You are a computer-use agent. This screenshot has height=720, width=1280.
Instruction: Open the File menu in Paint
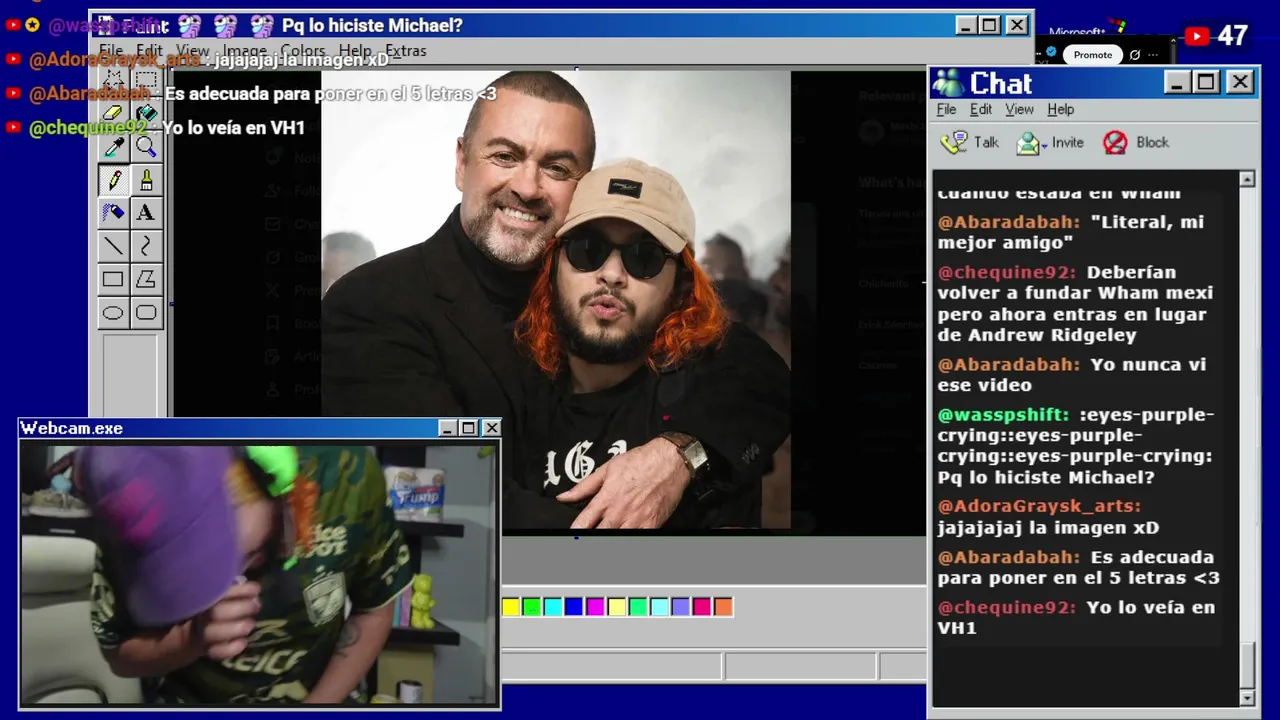111,51
